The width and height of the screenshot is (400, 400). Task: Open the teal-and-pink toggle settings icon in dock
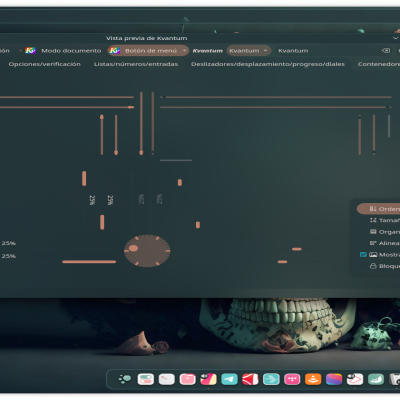pos(146,379)
